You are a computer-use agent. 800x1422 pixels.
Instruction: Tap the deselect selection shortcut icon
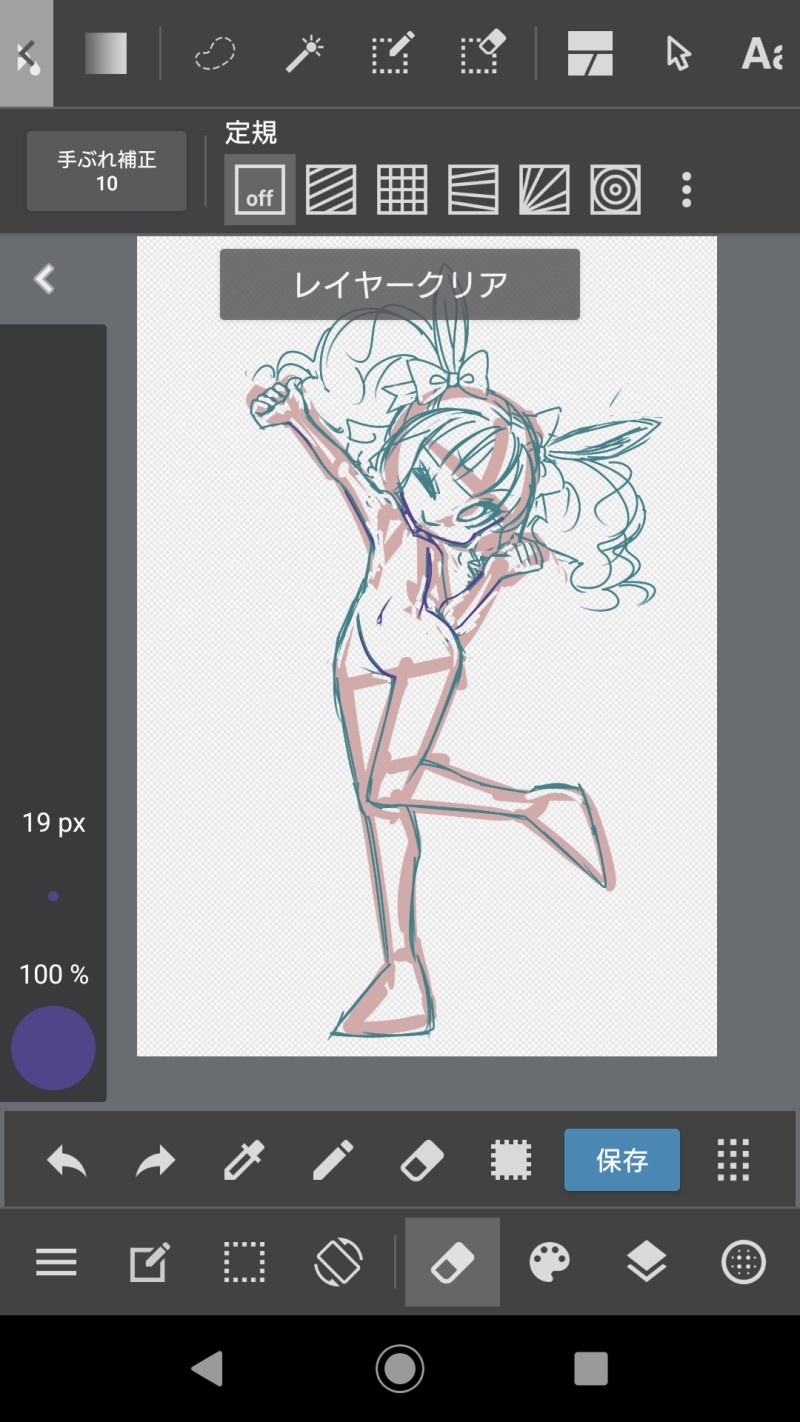tap(510, 1160)
